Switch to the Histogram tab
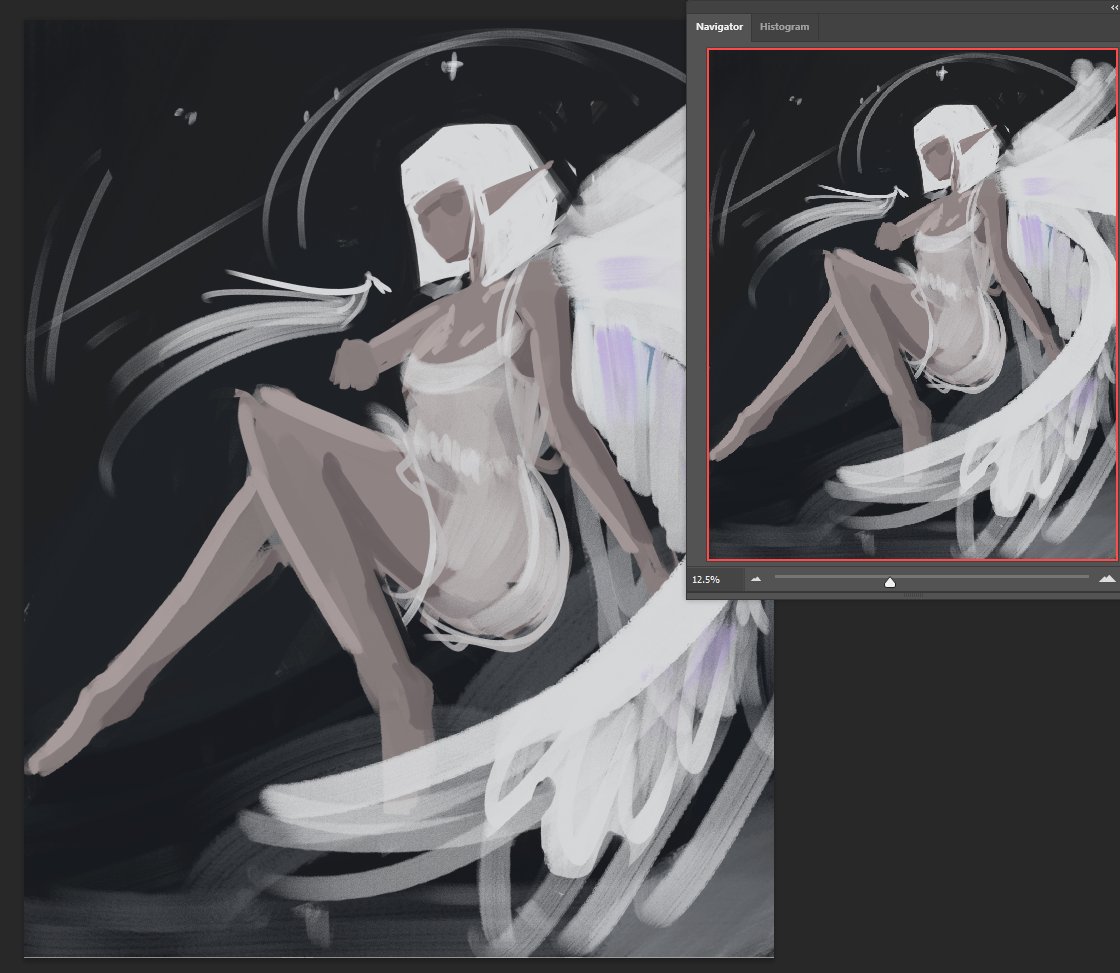Viewport: 1120px width, 973px height. click(784, 27)
